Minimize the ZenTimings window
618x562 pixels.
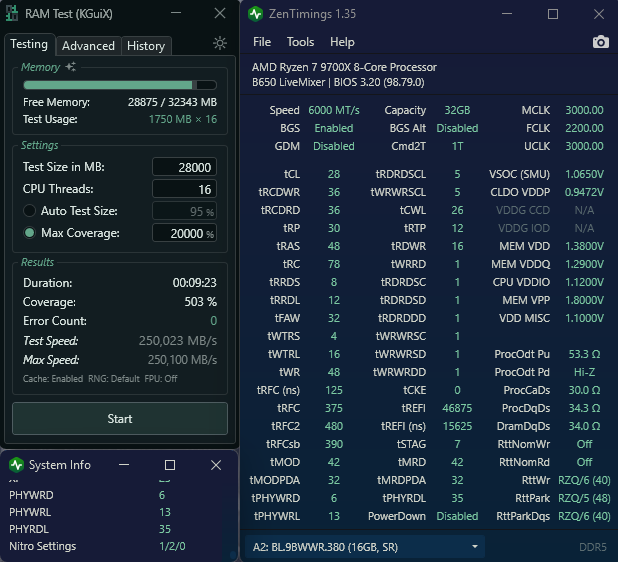[507, 14]
